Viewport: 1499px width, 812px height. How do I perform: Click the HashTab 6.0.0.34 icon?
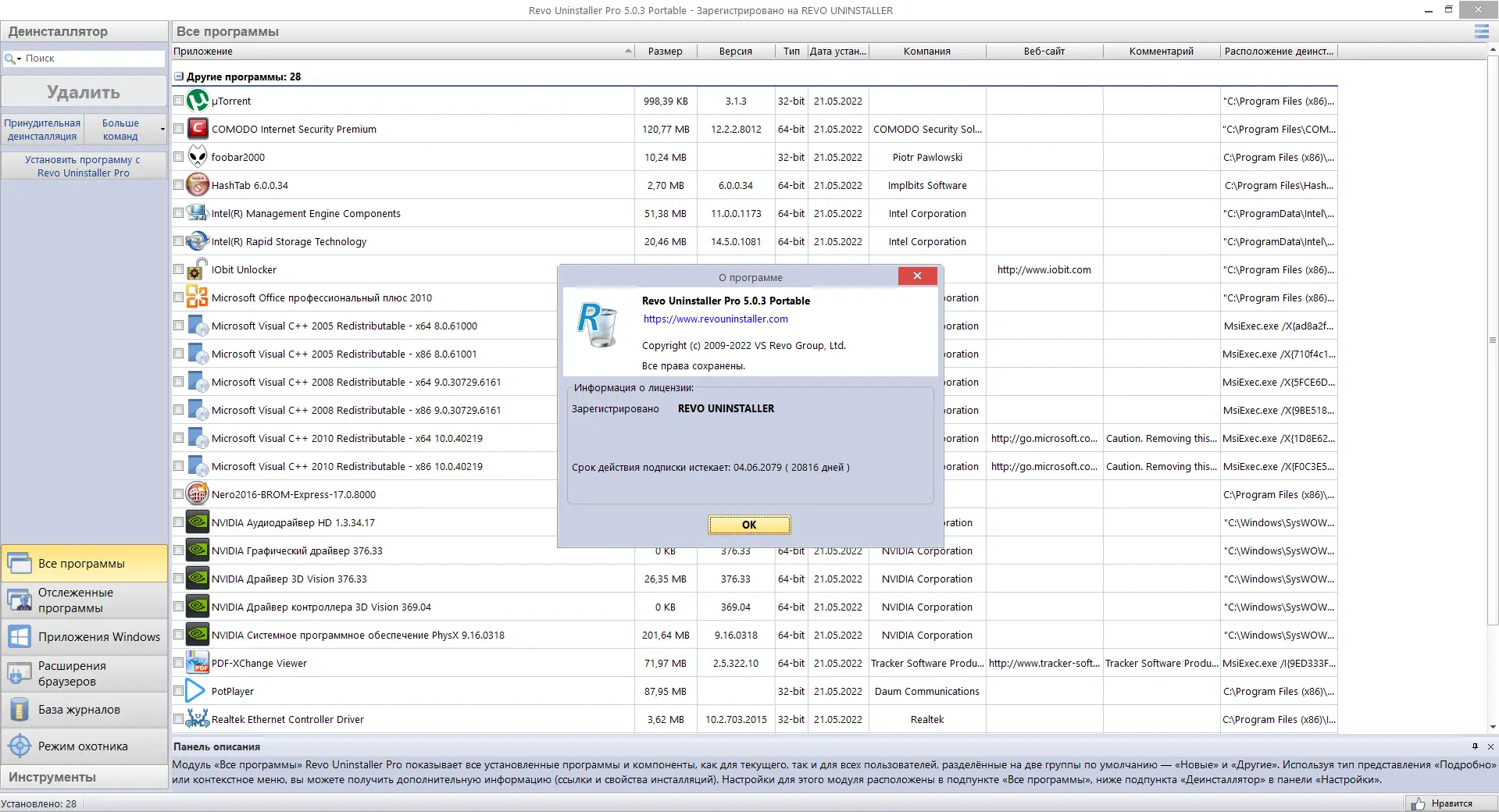198,185
